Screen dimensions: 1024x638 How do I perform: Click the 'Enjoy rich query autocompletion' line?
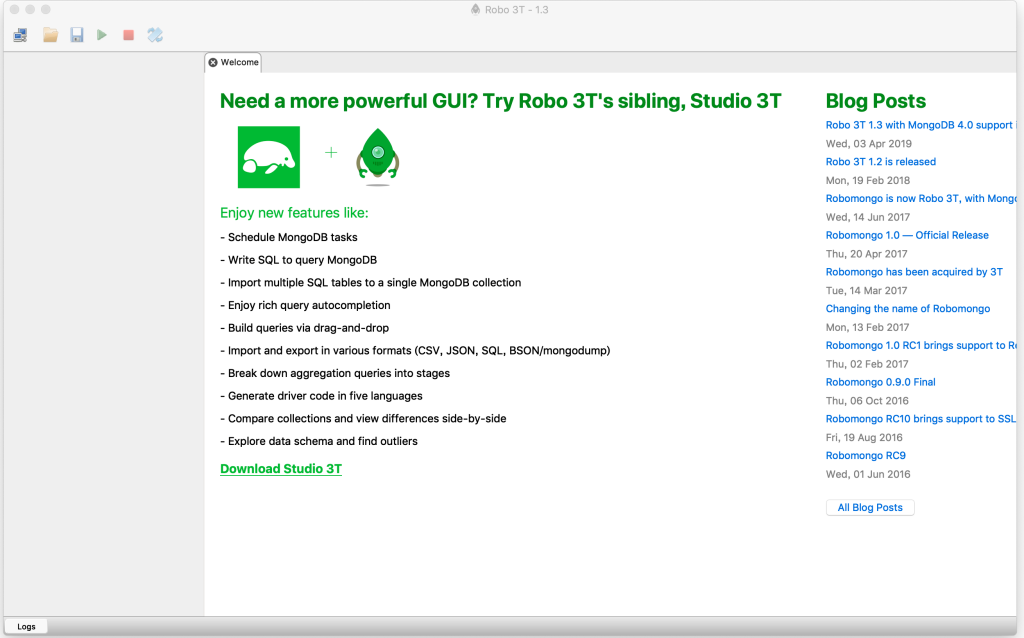click(x=305, y=306)
